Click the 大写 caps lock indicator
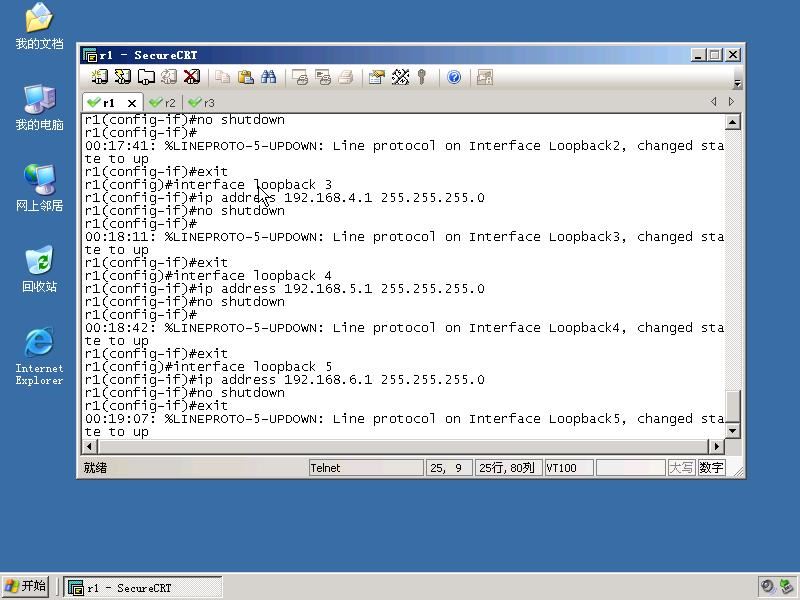 click(x=681, y=468)
